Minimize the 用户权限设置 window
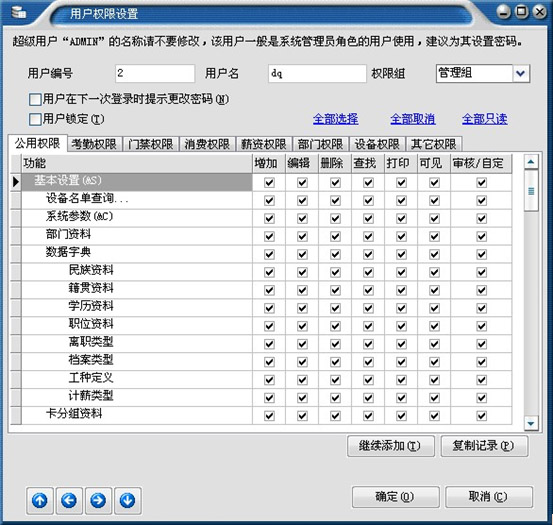This screenshot has height=525, width=553. [504, 12]
